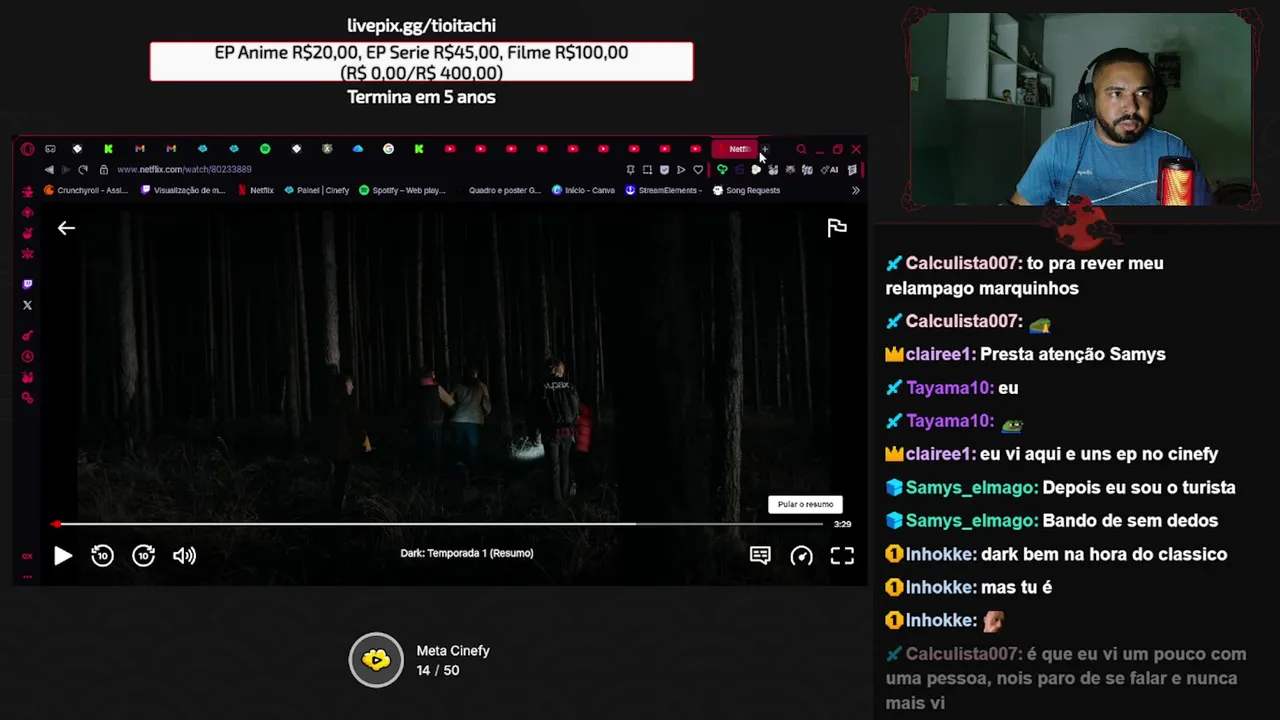Open the StreamElements bookmark

pos(663,190)
